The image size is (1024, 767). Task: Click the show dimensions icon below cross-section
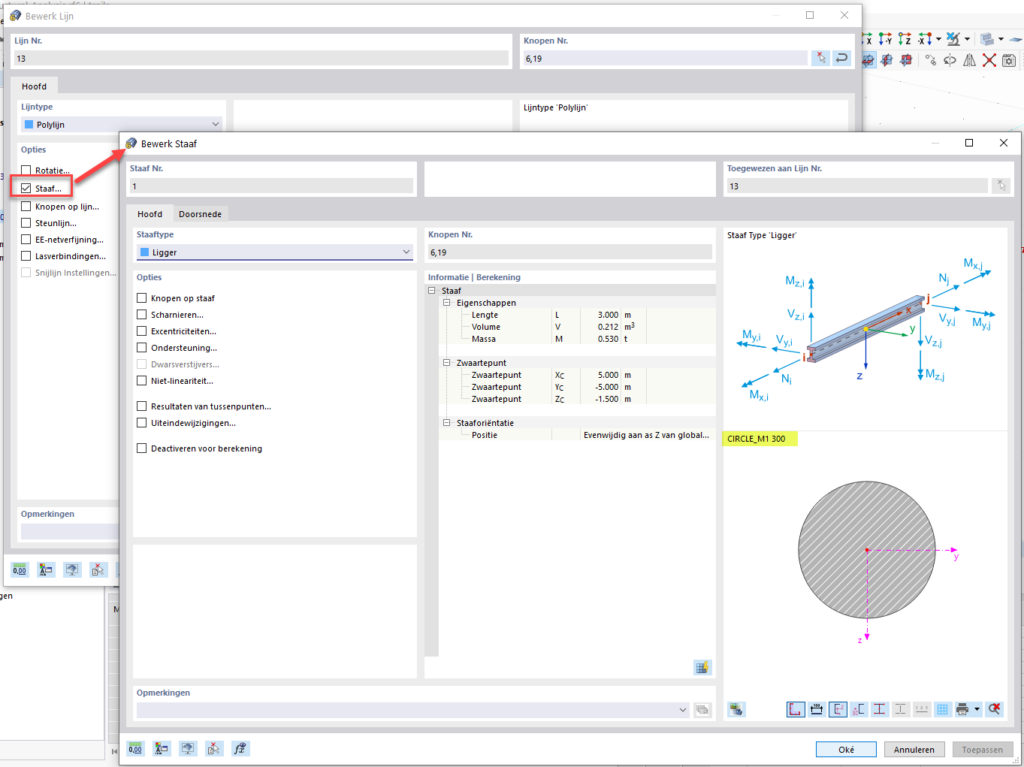[x=816, y=709]
